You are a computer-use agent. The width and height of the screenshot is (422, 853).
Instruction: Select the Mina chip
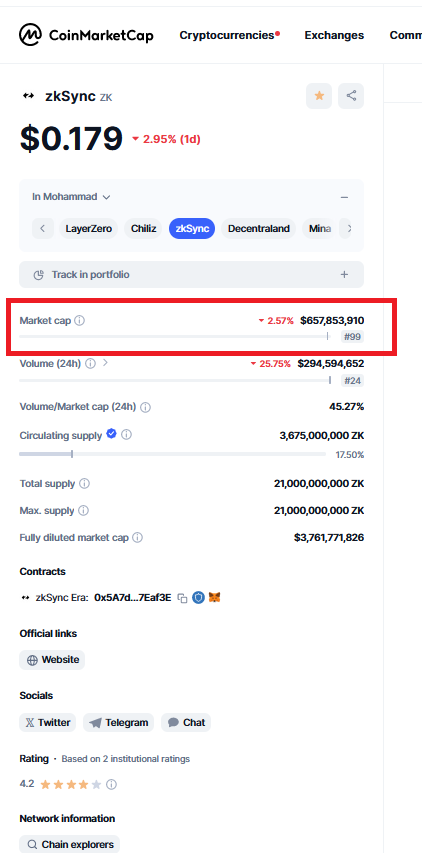(x=320, y=228)
